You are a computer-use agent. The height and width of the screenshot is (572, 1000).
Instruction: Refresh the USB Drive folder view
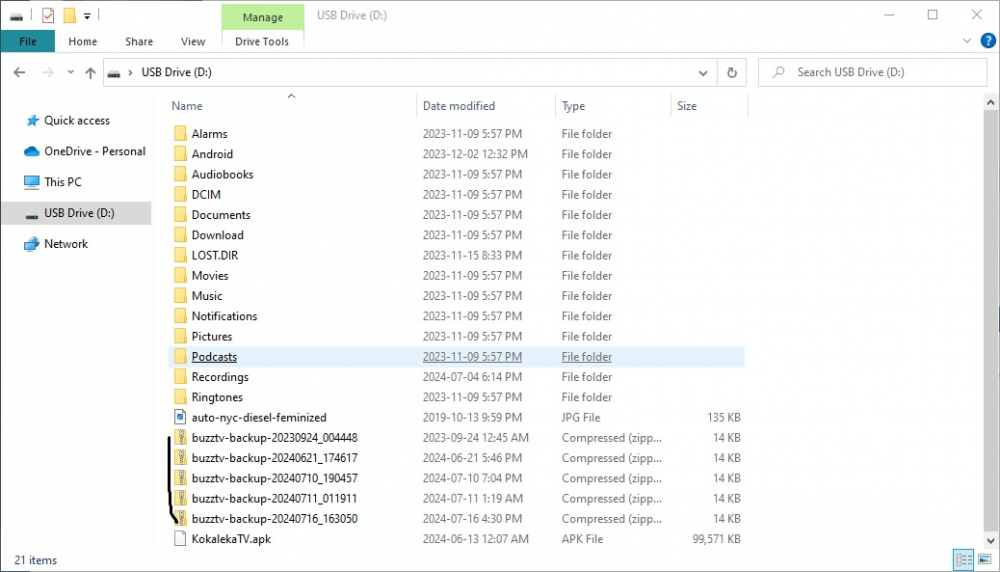(732, 73)
